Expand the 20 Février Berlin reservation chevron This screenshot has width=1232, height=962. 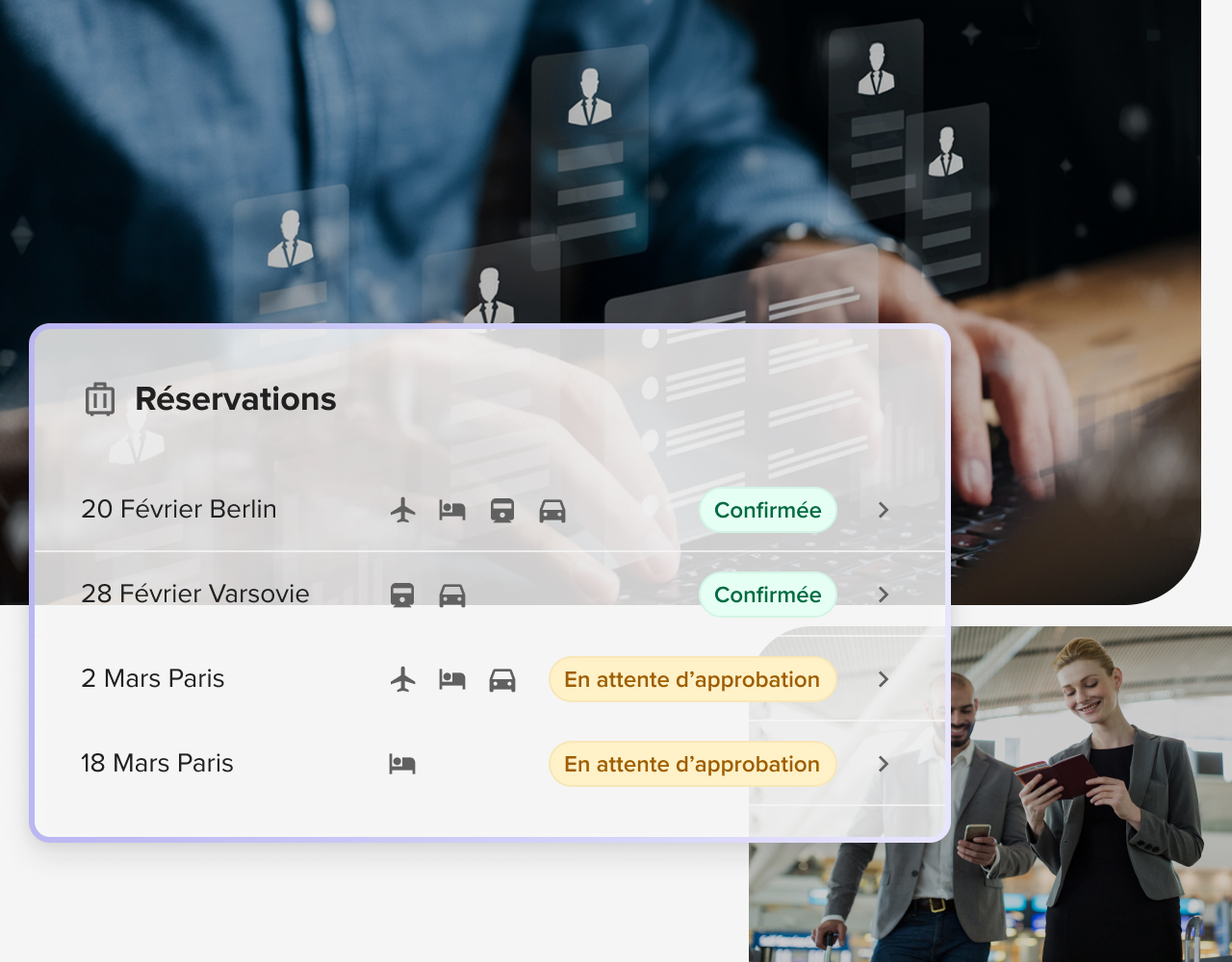[884, 510]
